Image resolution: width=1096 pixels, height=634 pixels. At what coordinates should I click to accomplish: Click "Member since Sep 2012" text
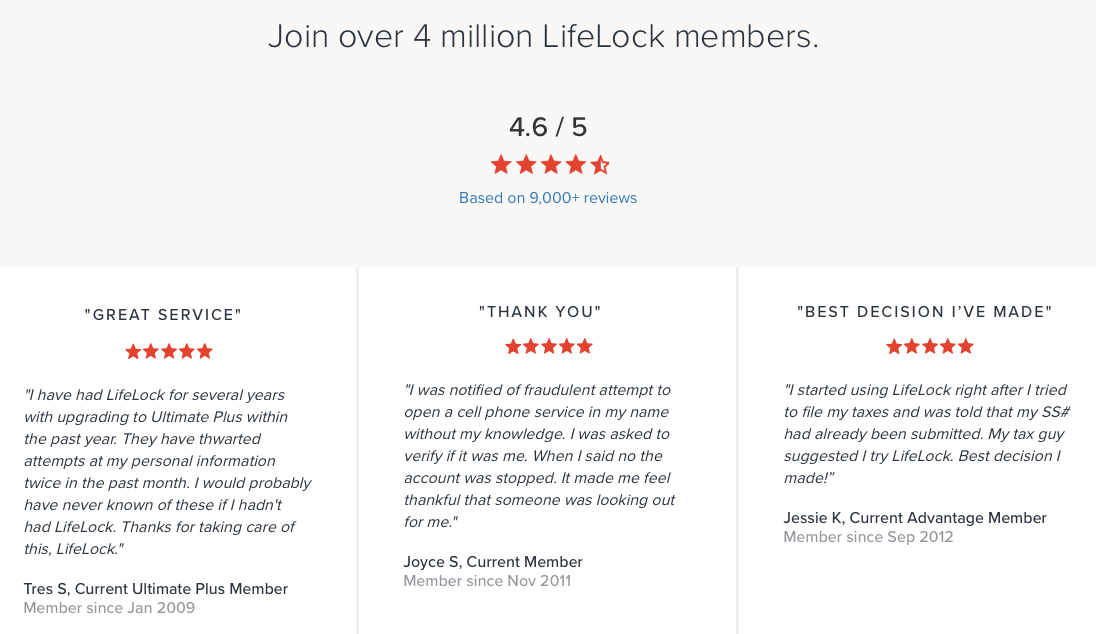868,537
